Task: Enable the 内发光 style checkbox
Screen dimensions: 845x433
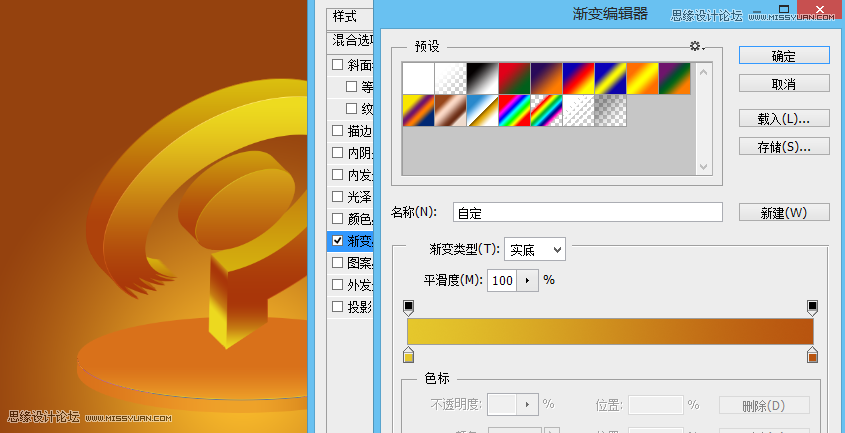Action: tap(337, 174)
